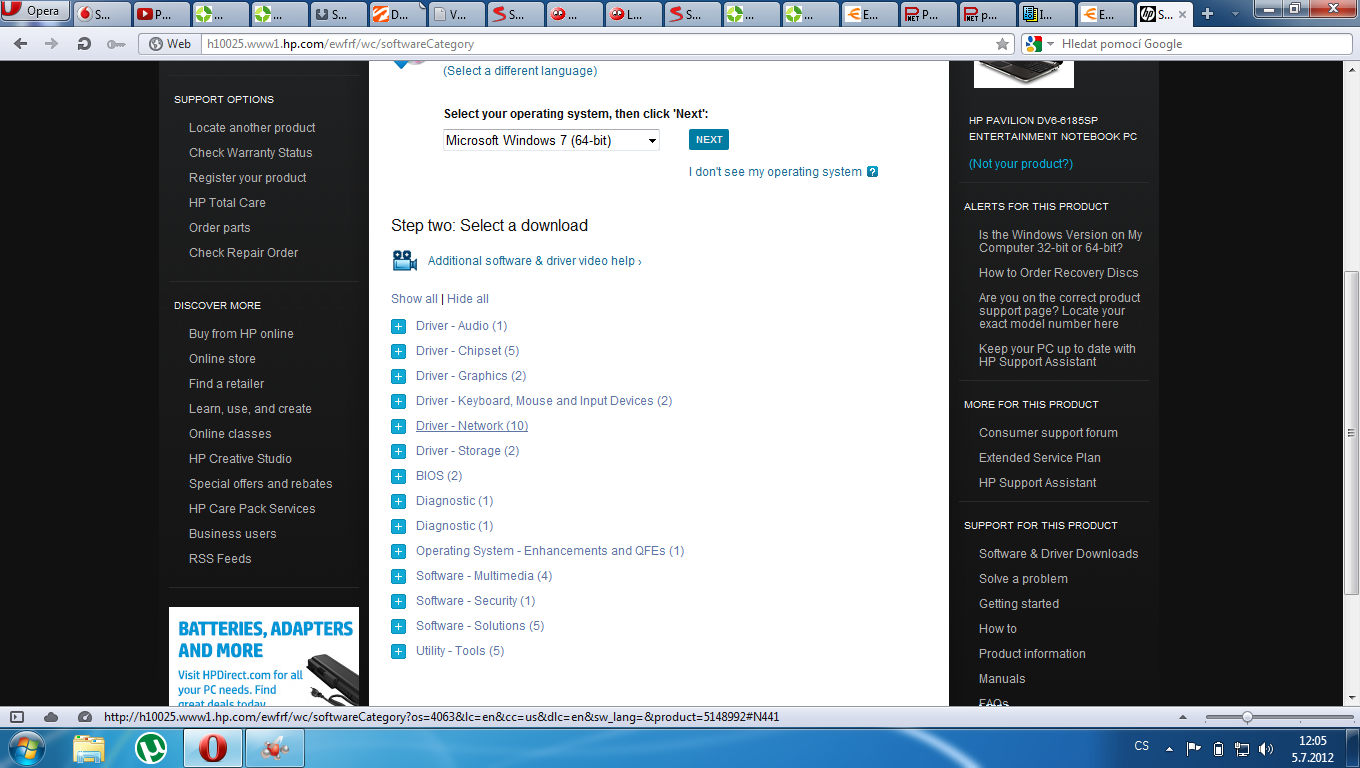Click the help icon beside operating system link
Screen dimensions: 1360x768
pos(872,172)
